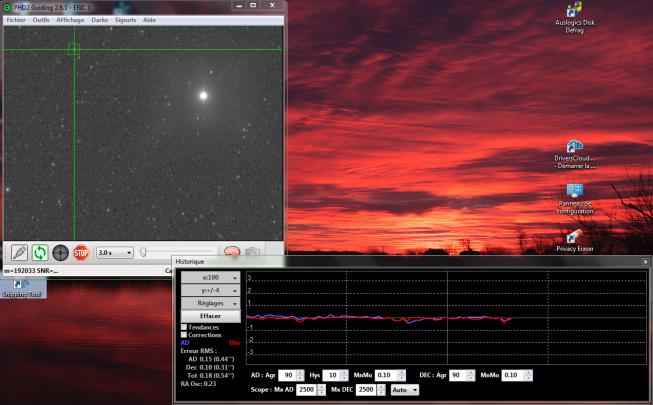Click the DEC MnMo spinner arrows
Viewport: 653px width, 405px height.
click(528, 375)
